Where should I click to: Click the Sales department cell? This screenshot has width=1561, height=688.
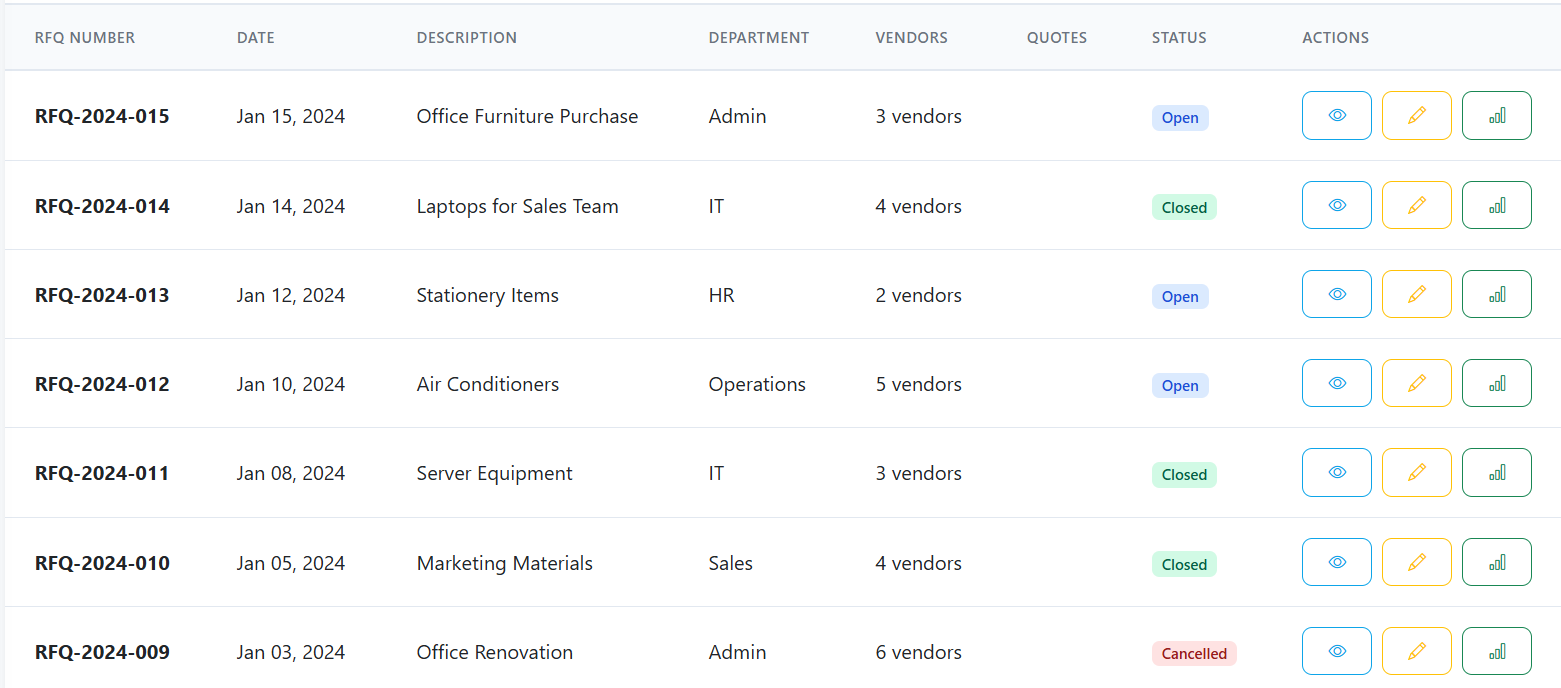(x=731, y=563)
